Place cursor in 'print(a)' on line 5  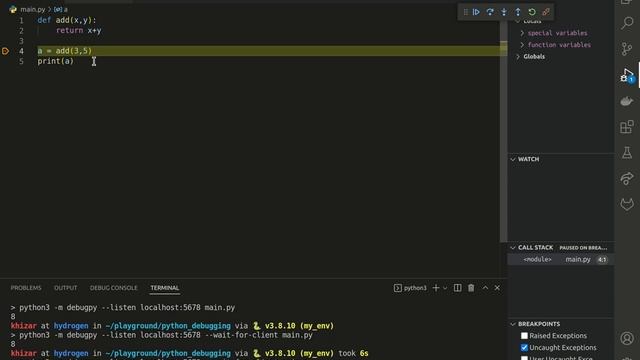(x=56, y=61)
